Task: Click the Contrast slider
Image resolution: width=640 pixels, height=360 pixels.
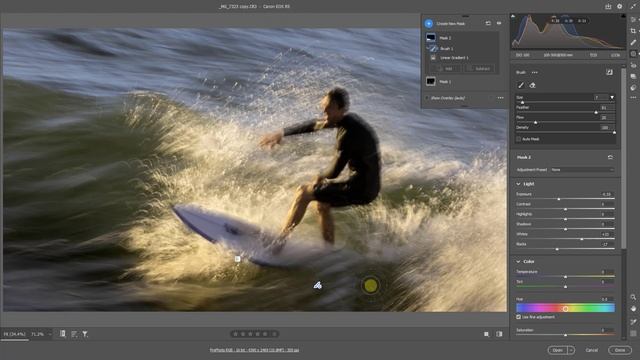Action: pos(565,209)
